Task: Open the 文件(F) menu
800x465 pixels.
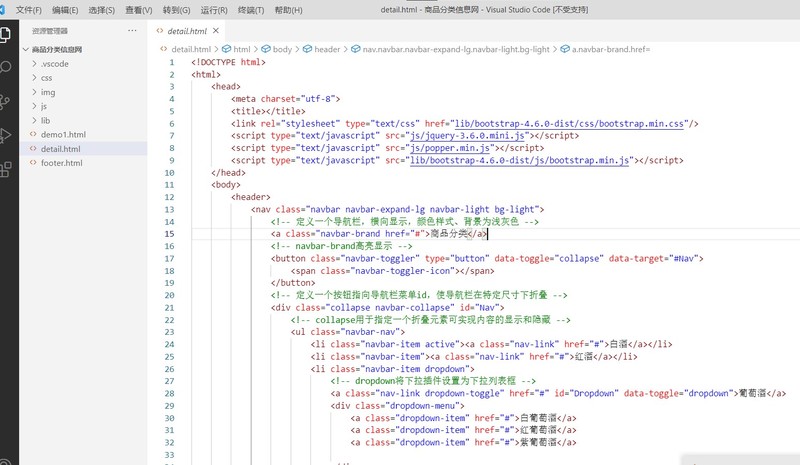Action: (x=29, y=10)
